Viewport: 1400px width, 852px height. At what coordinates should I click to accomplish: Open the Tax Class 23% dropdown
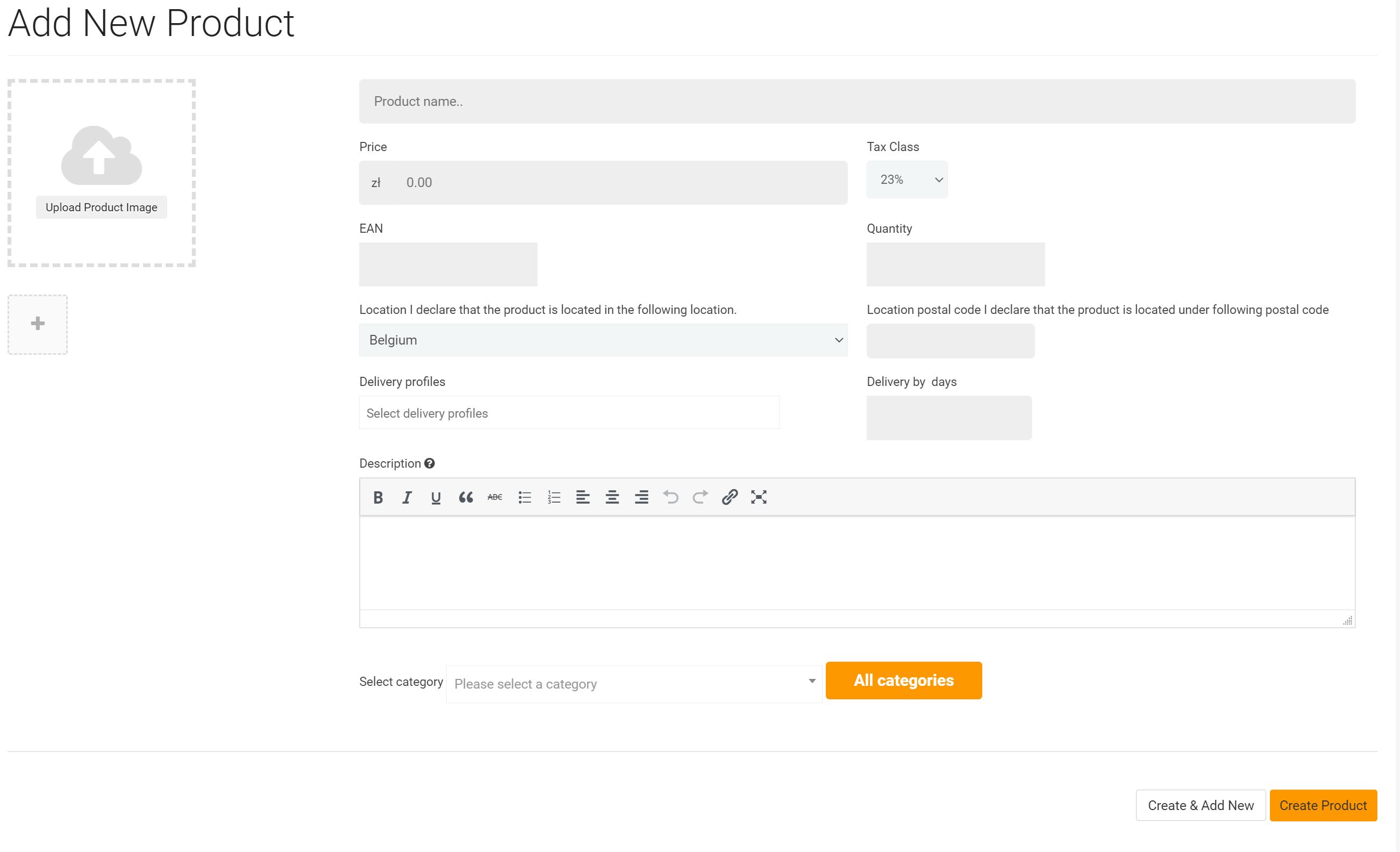coord(907,180)
